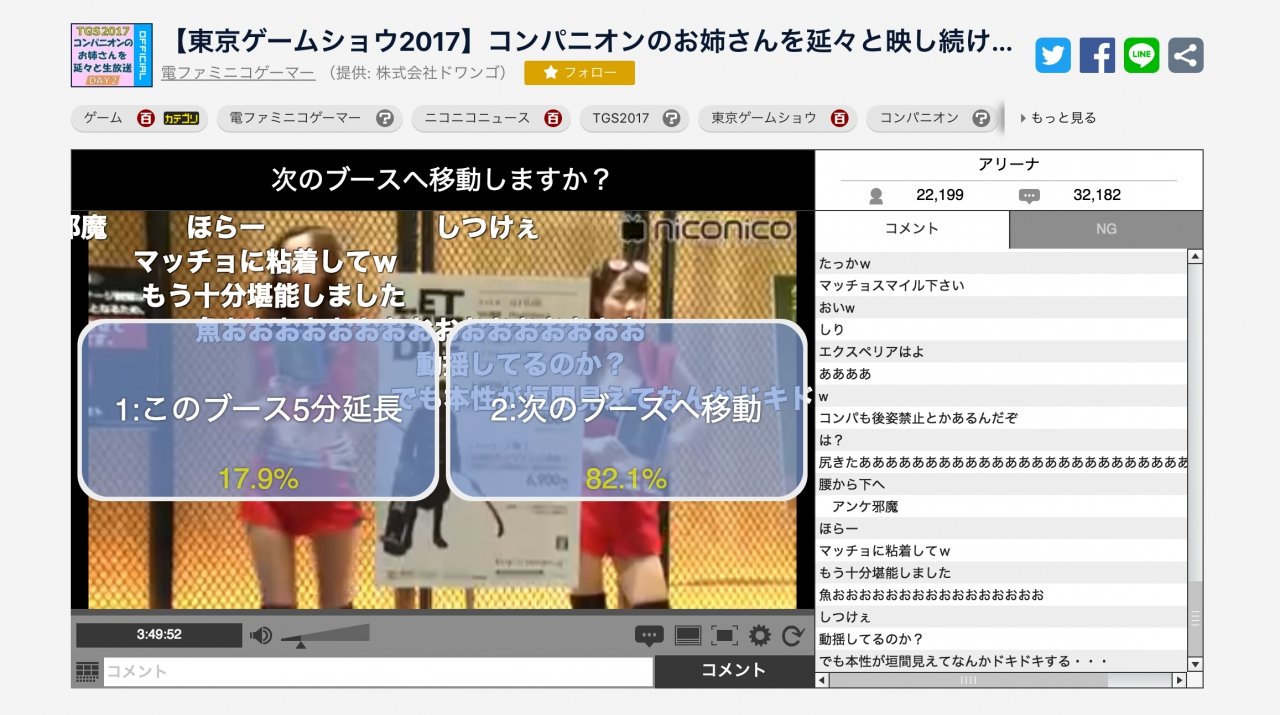This screenshot has height=715, width=1280.
Task: Click the comment input field
Action: (x=380, y=671)
